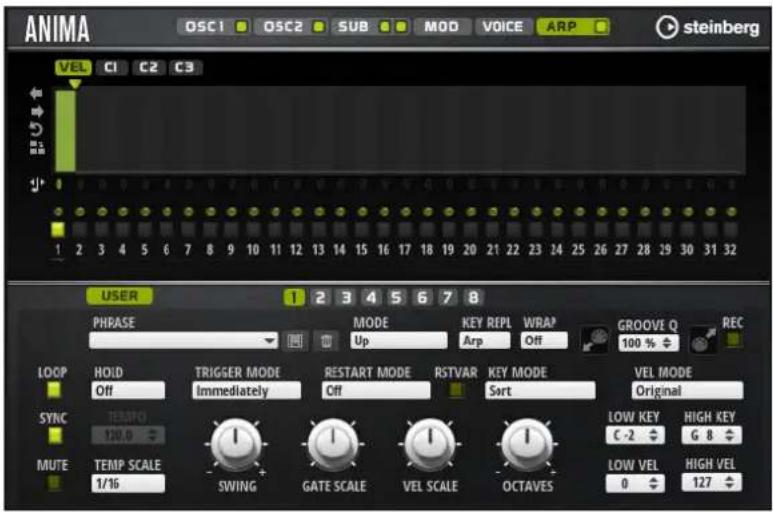Open KEY MODE dropdown showing Sort
Image resolution: width=773 pixels, height=512 pixels.
540,391
